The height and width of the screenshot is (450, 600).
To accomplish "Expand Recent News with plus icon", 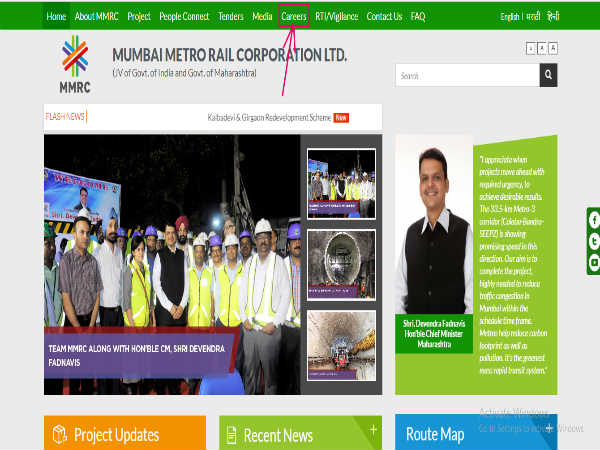I will (x=373, y=430).
